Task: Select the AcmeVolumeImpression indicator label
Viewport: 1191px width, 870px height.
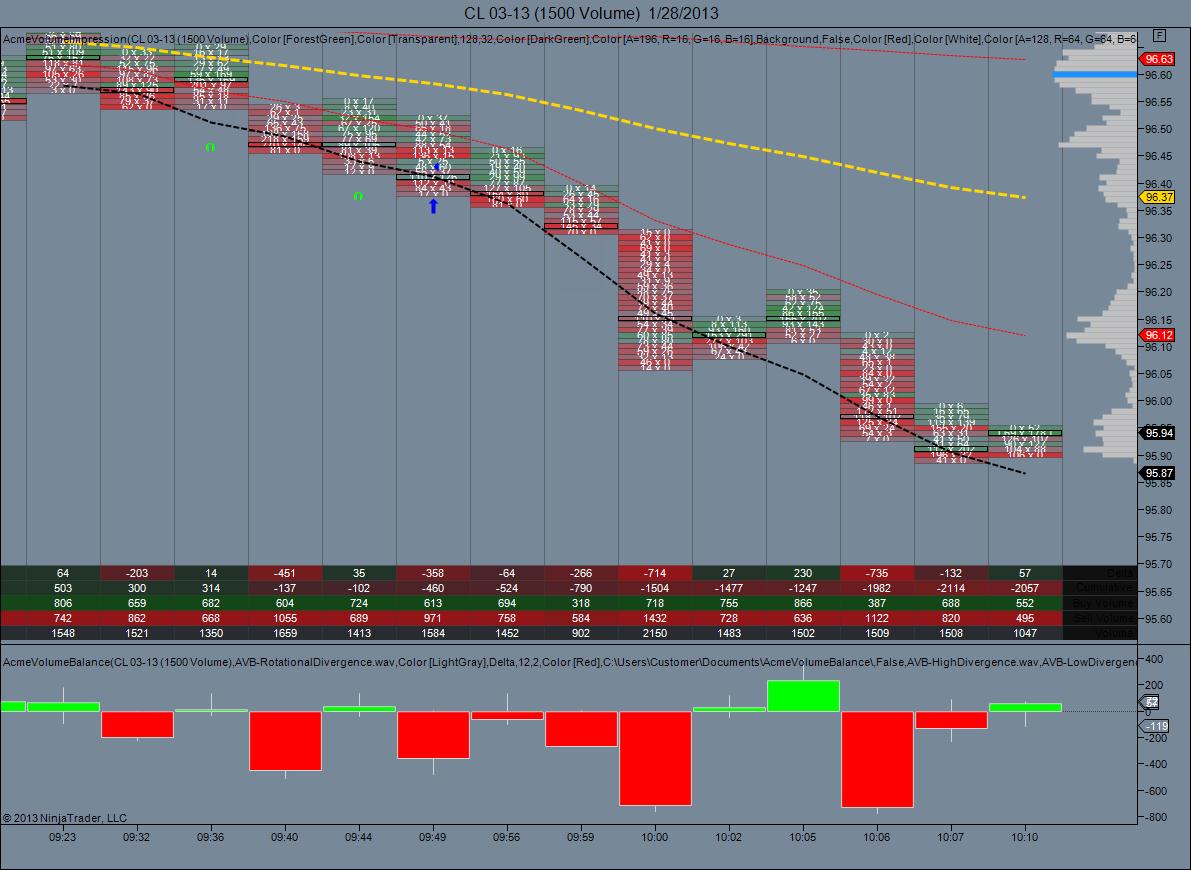Action: tap(570, 39)
